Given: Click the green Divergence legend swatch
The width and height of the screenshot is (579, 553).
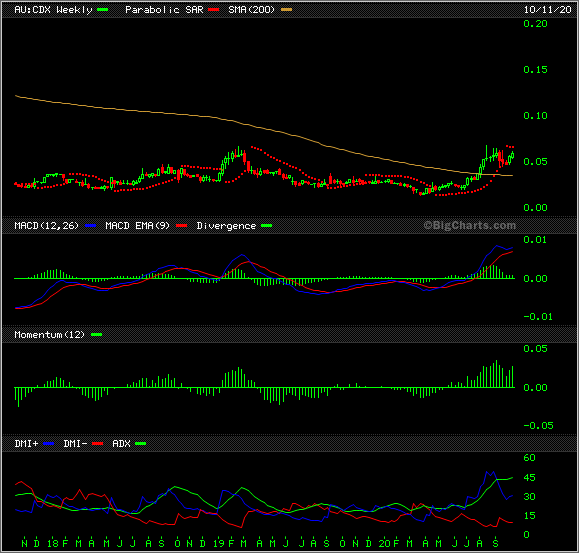Looking at the screenshot, I should (267, 226).
